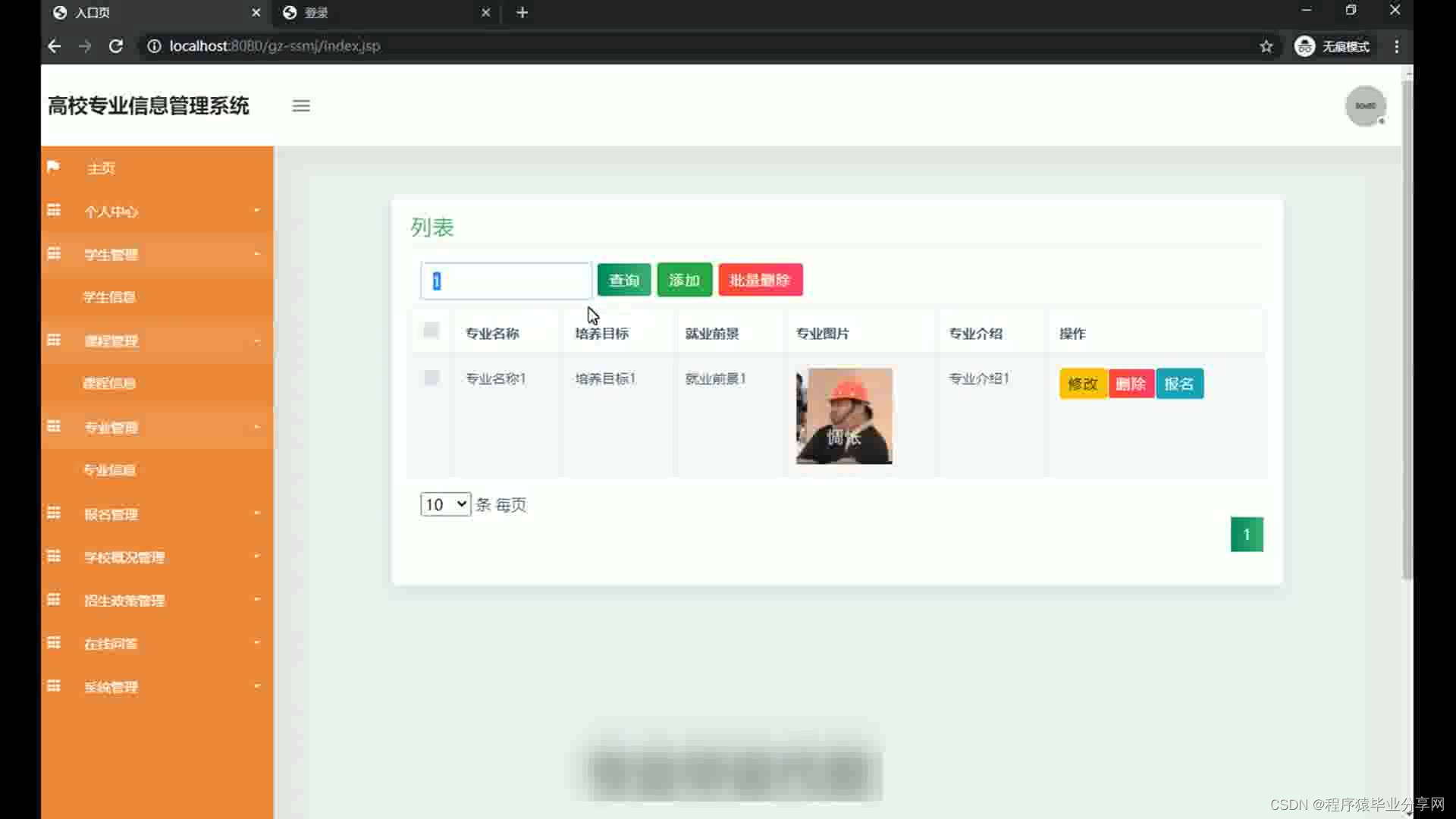Viewport: 1456px width, 819px height.
Task: Open the 学生信息 submenu item
Action: [x=109, y=297]
